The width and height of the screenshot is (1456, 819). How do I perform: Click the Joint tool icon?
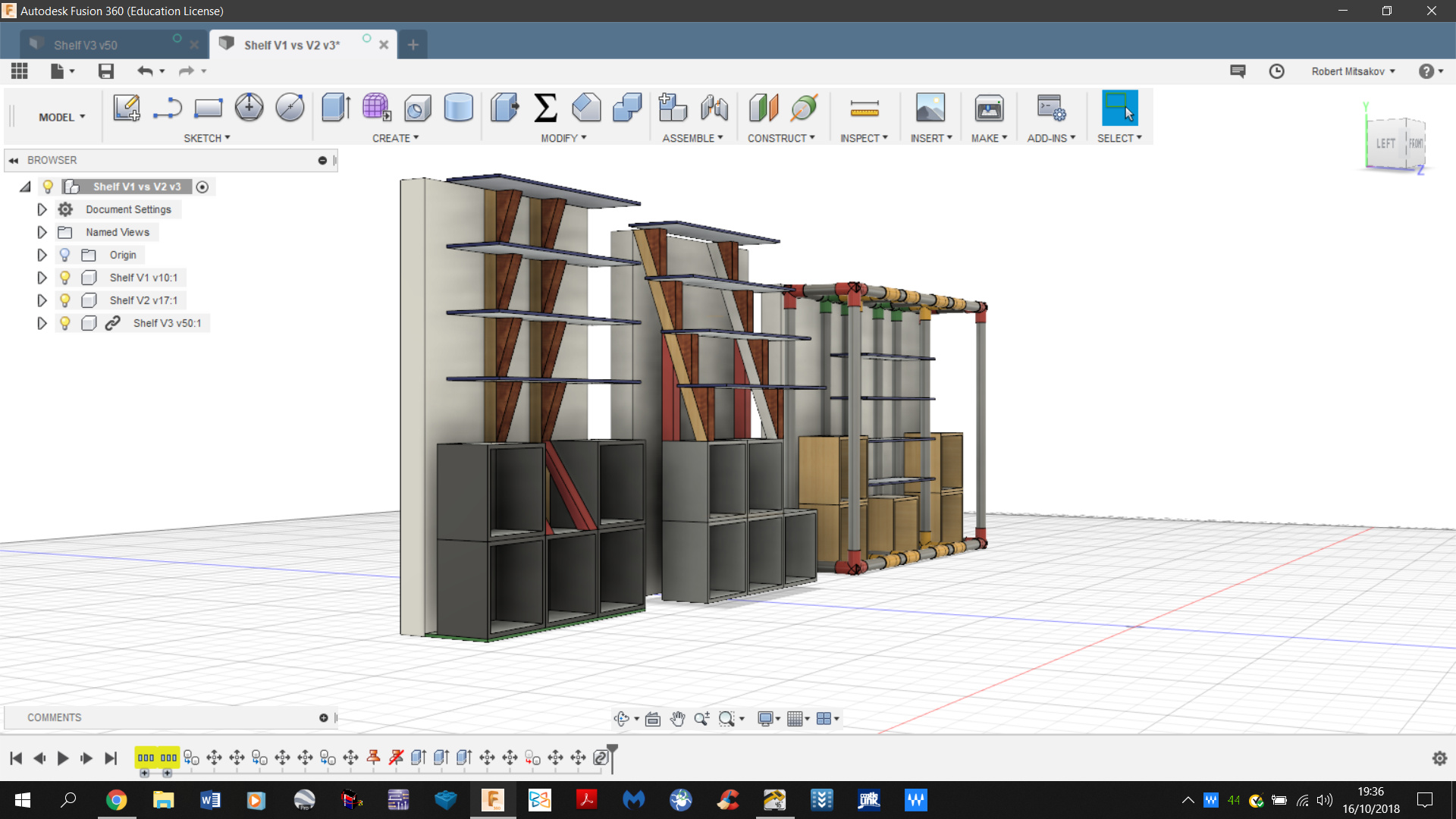tap(714, 108)
